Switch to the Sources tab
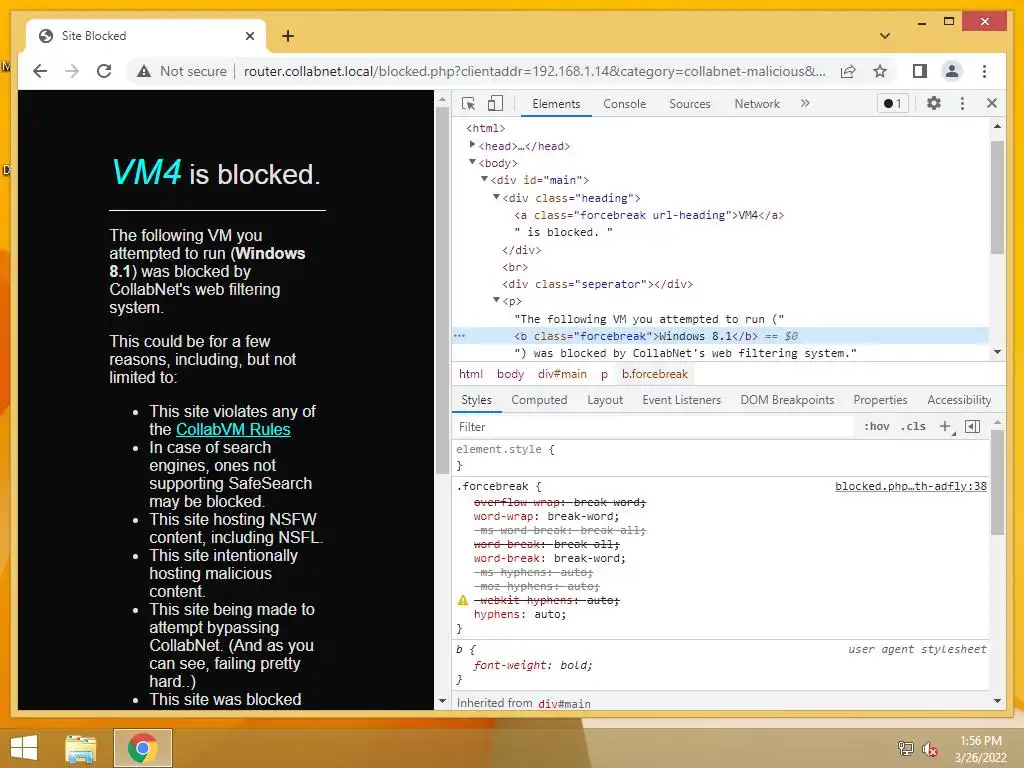Screen dimensions: 1024x768 coord(690,104)
